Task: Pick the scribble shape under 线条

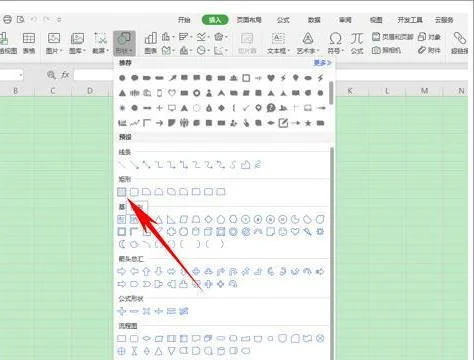Action: [258, 164]
